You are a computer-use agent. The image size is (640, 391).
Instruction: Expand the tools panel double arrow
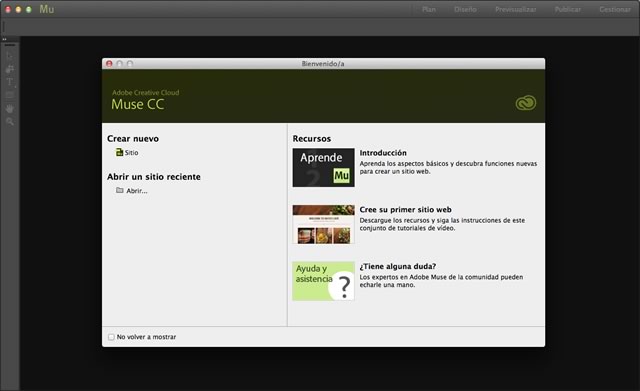pyautogui.click(x=4, y=40)
